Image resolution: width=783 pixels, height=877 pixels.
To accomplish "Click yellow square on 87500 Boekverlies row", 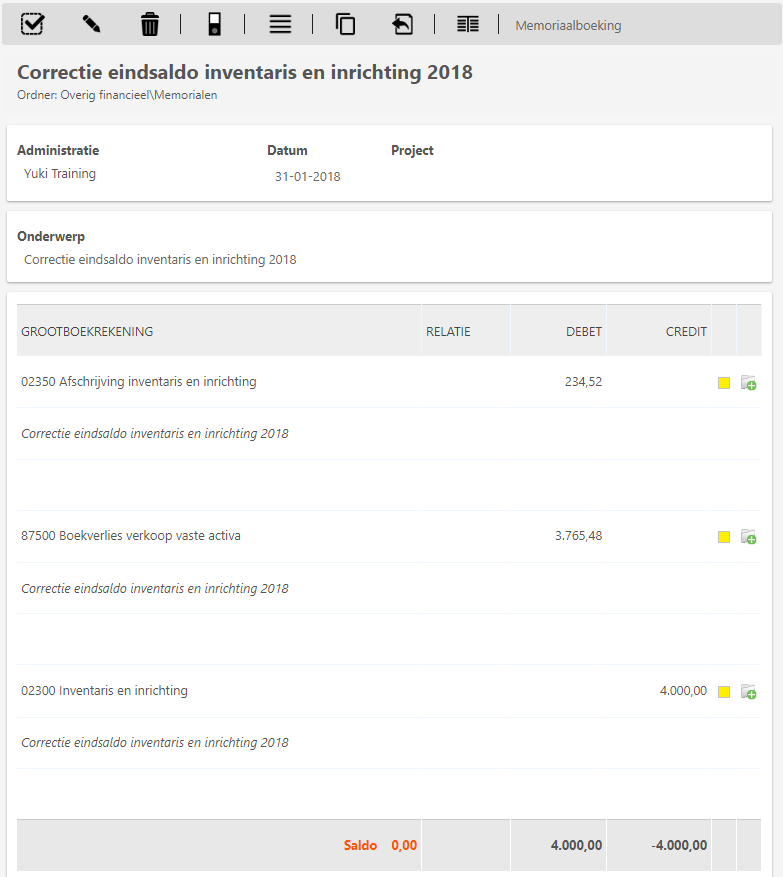I will [x=724, y=537].
